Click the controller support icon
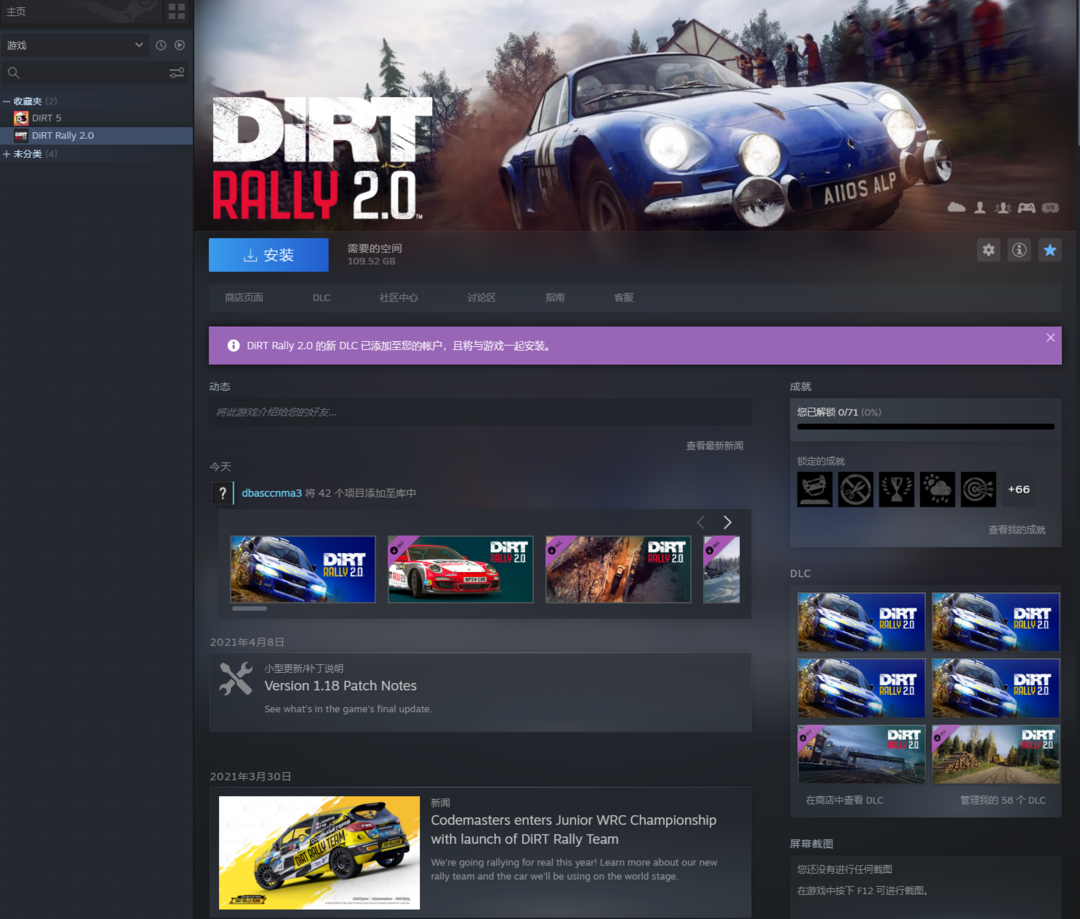 (1026, 207)
